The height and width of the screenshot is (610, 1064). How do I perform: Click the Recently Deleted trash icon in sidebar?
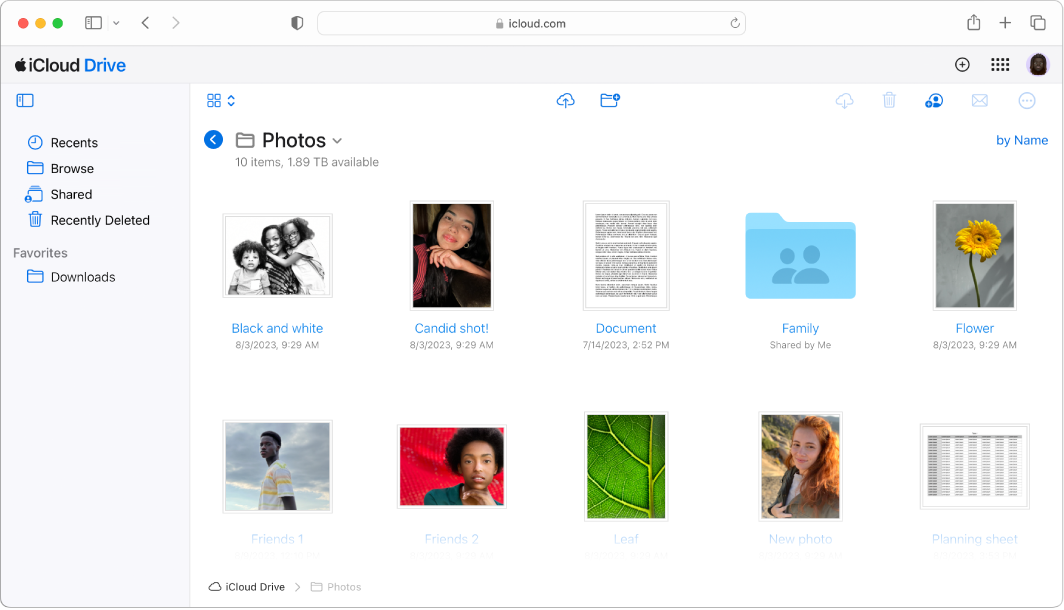pyautogui.click(x=35, y=220)
